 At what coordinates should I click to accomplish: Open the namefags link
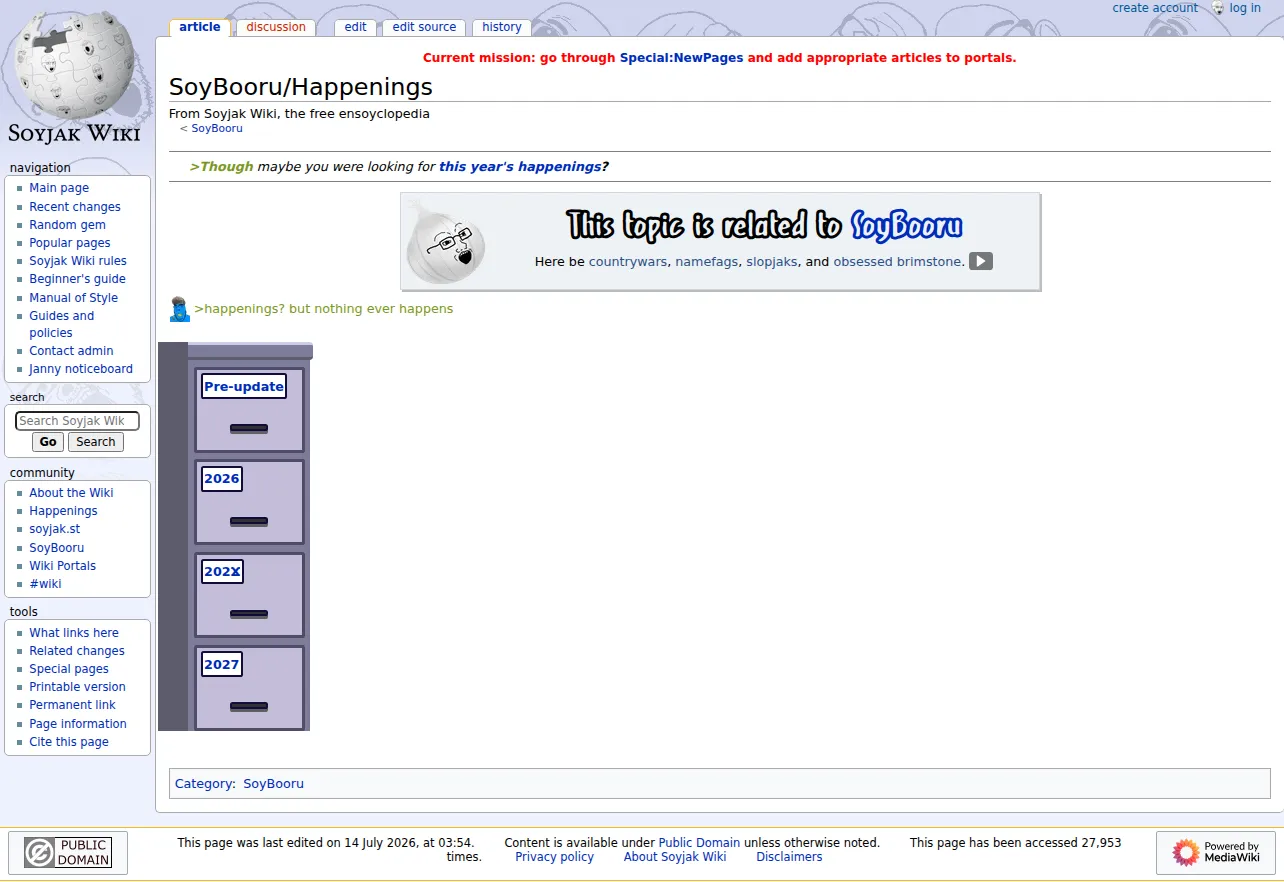pyautogui.click(x=707, y=262)
